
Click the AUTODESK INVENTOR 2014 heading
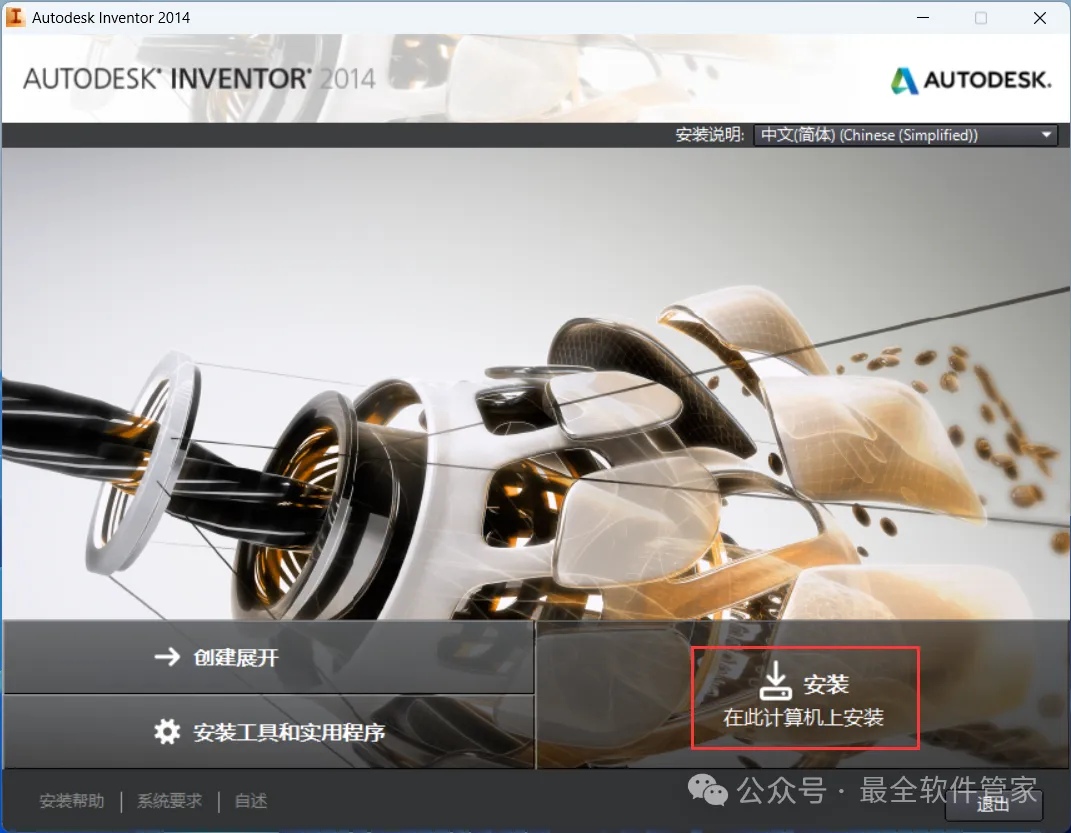199,79
